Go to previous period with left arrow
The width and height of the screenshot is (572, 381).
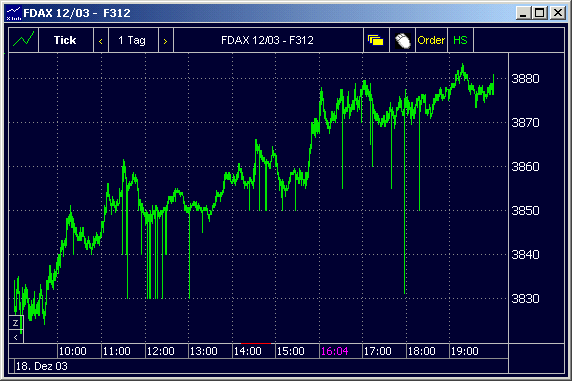(x=101, y=40)
